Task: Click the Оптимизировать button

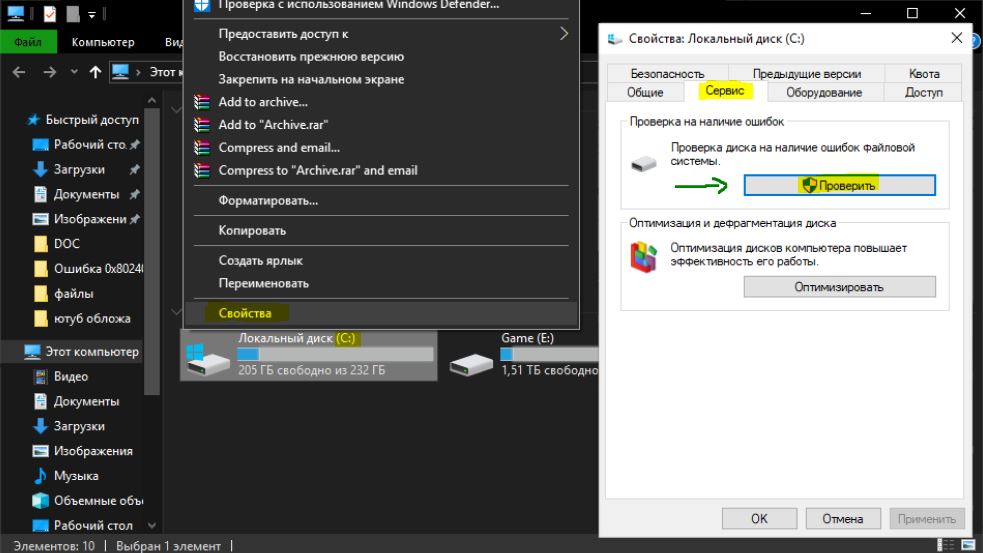Action: pyautogui.click(x=839, y=287)
